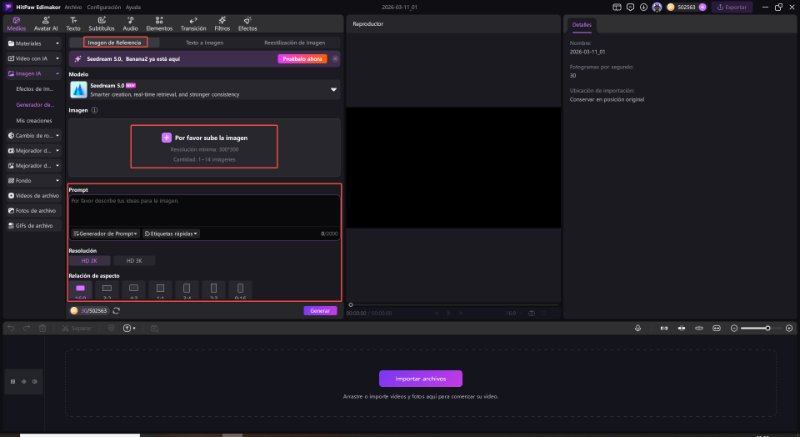
Task: Select HD 2K resolution option
Action: pyautogui.click(x=90, y=260)
